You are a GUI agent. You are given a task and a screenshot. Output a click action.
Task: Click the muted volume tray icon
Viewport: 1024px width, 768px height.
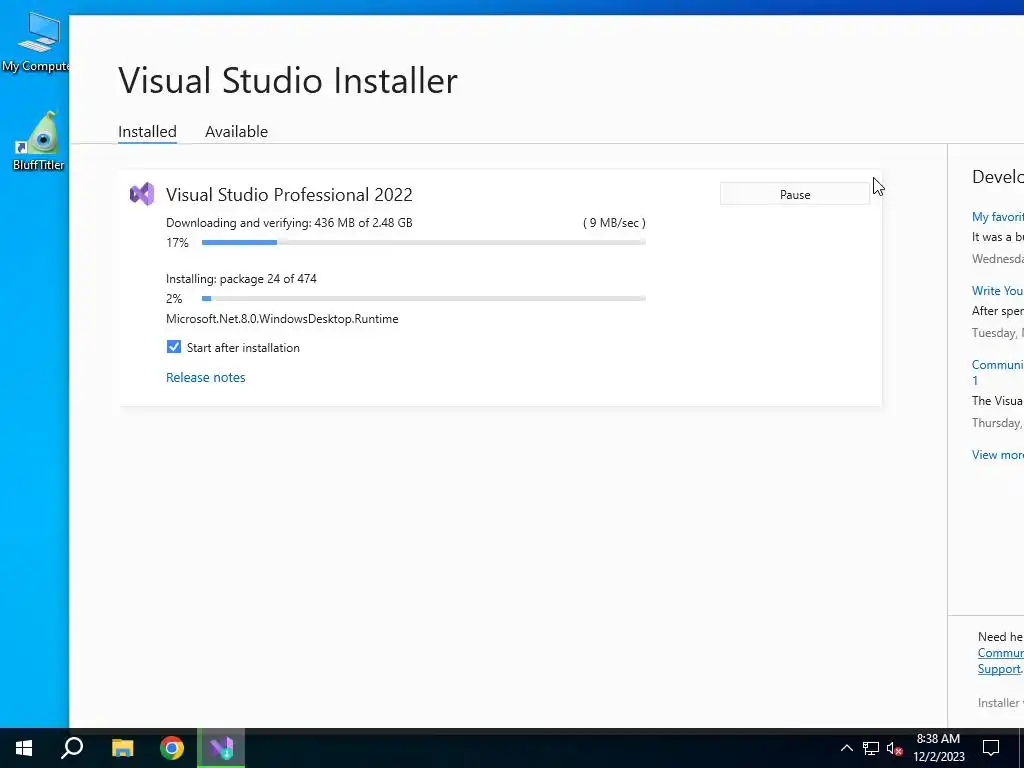[895, 748]
